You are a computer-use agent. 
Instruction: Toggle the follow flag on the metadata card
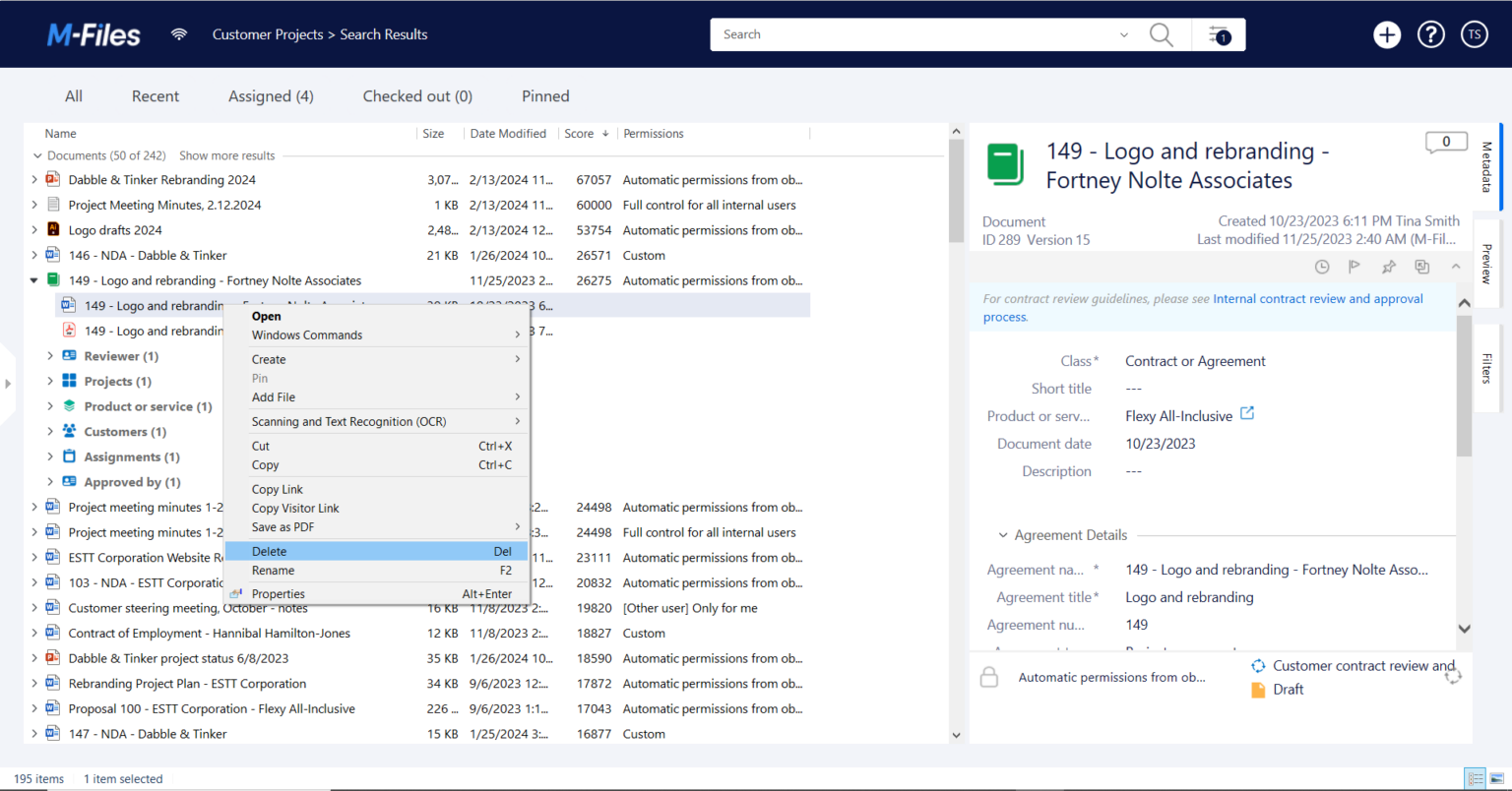pos(1354,266)
